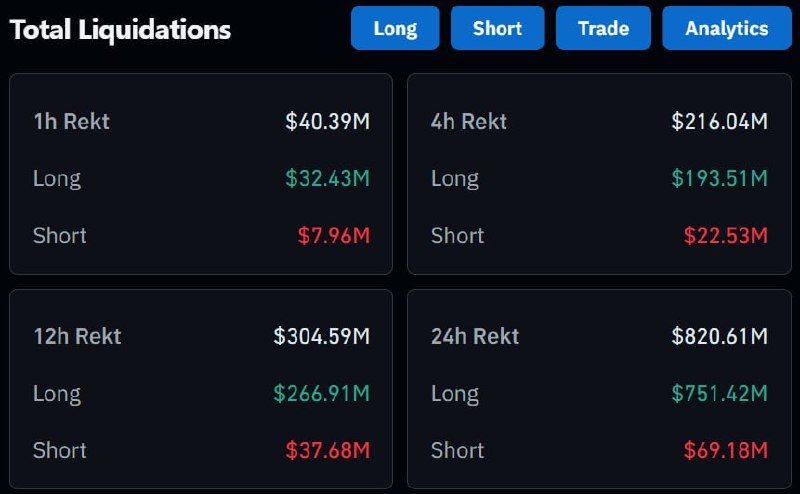Open the Analytics button
The image size is (800, 494).
[x=727, y=28]
